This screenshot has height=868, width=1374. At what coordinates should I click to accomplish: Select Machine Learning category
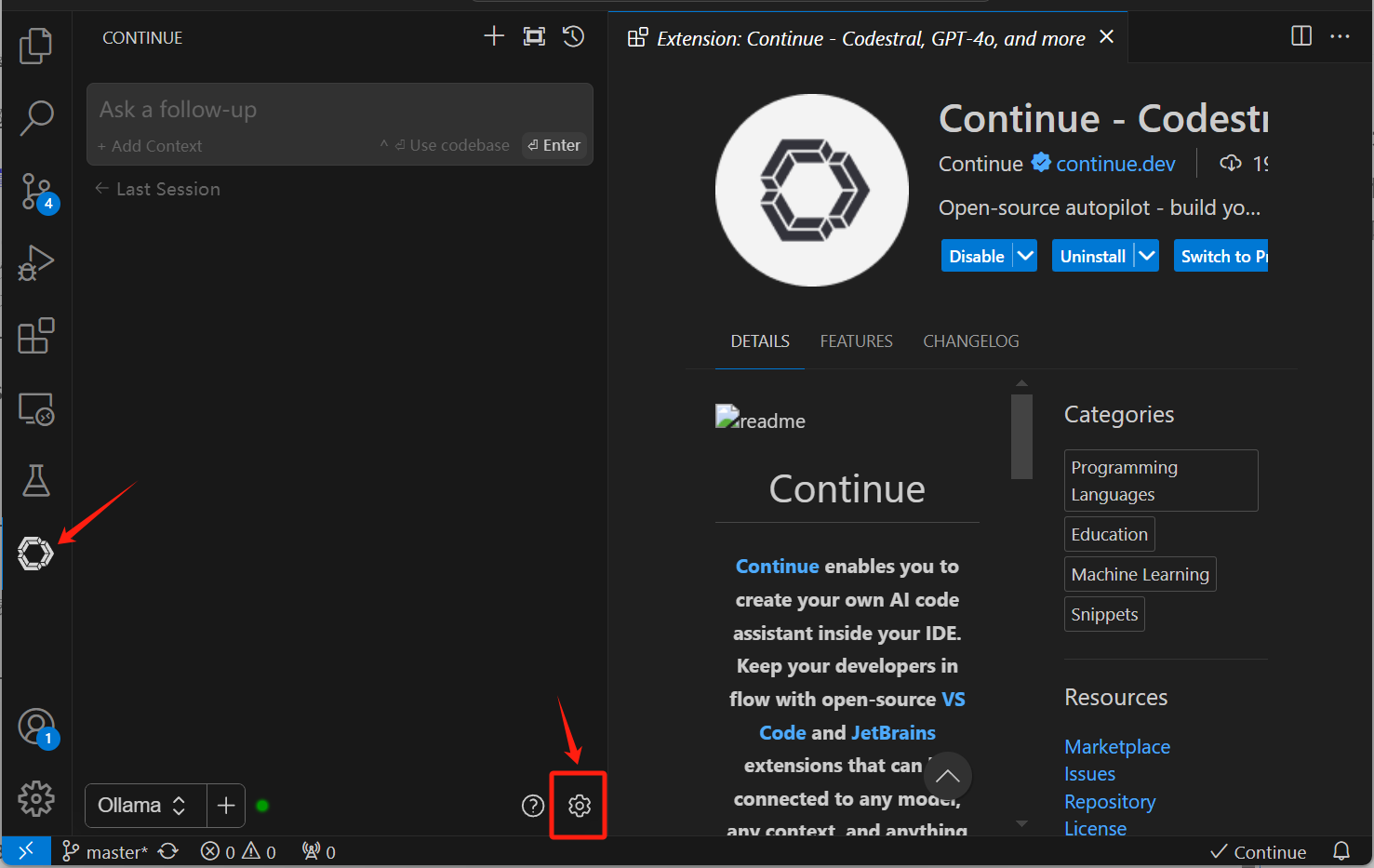(x=1140, y=575)
